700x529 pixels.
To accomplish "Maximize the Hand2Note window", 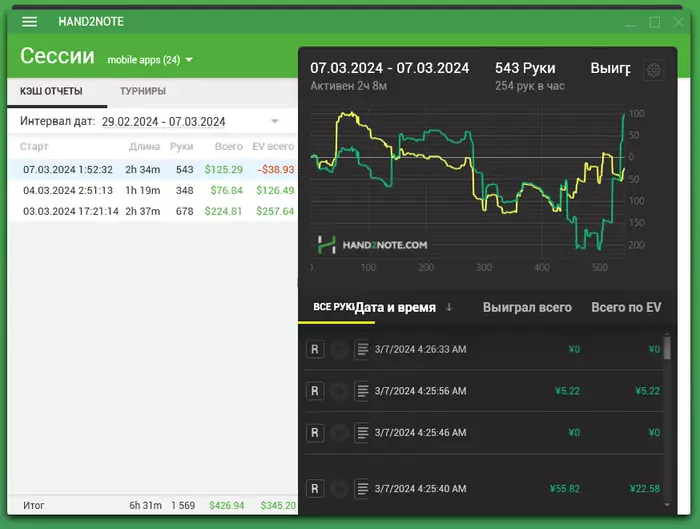I will pos(654,22).
